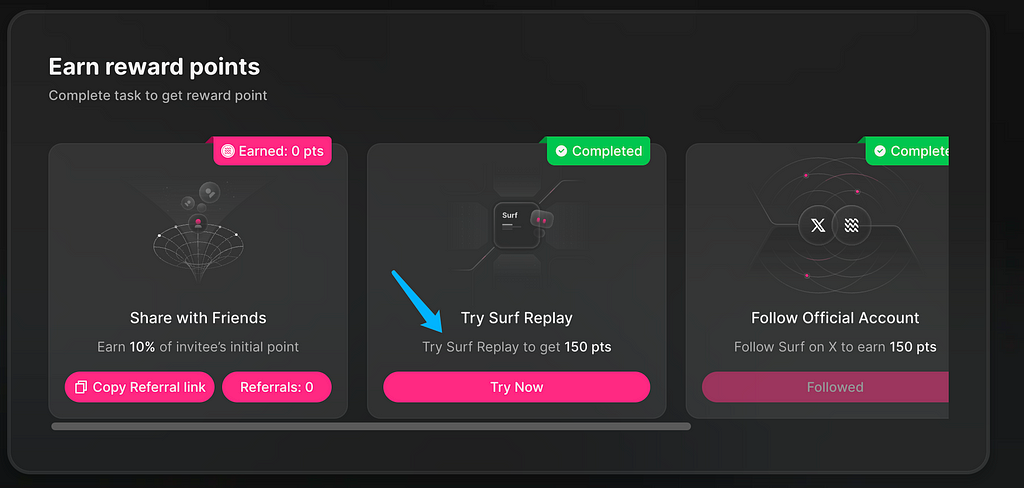Select the Share with Friends heading
1024x488 pixels.
coord(198,318)
